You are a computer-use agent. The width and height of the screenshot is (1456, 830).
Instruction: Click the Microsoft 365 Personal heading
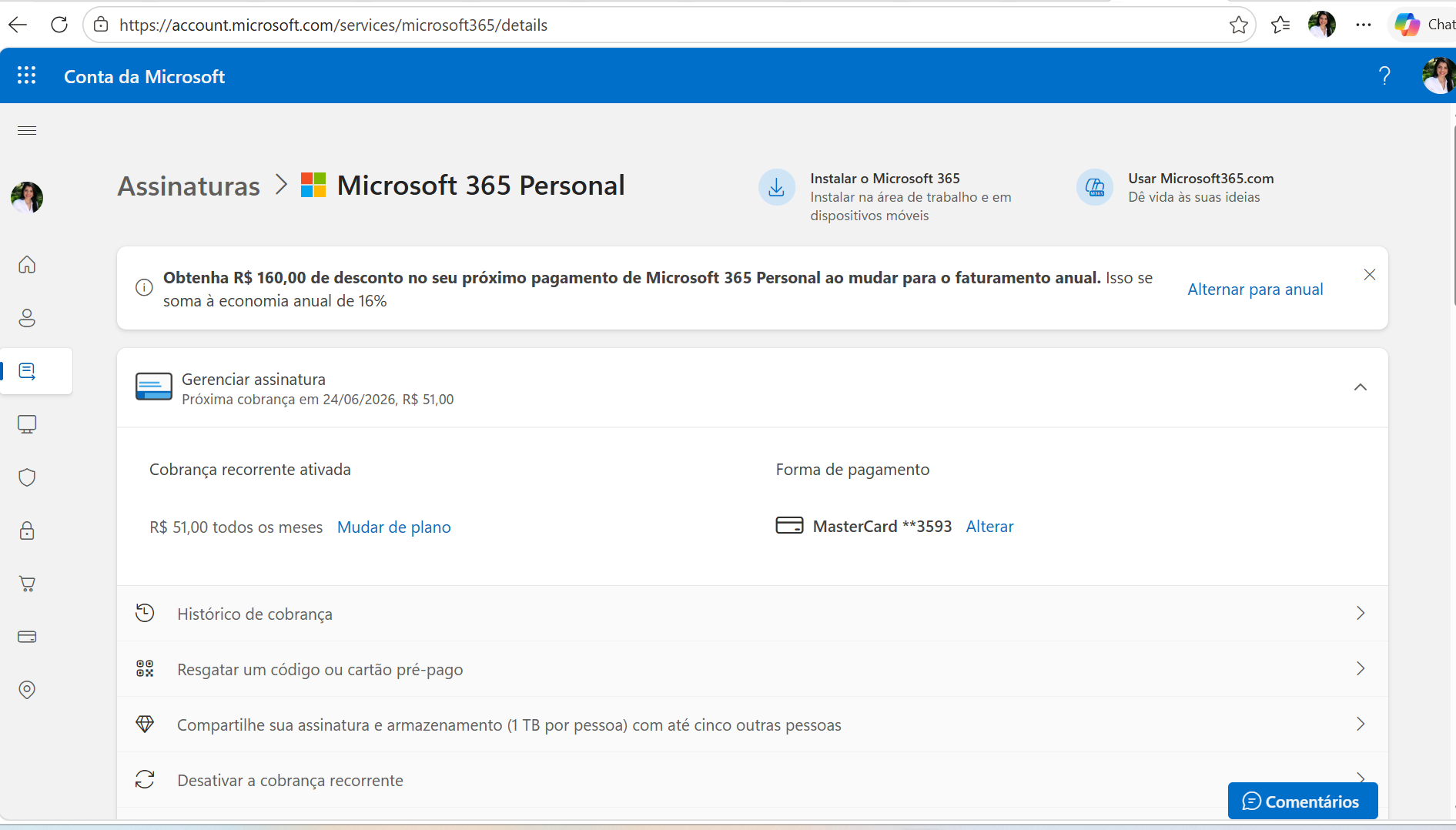480,186
